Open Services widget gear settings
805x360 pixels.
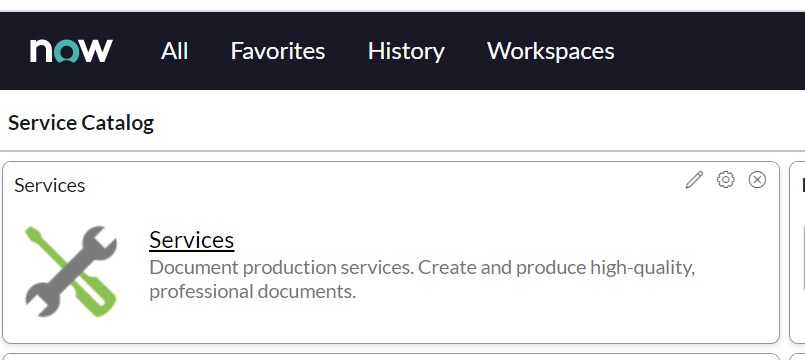coord(725,180)
